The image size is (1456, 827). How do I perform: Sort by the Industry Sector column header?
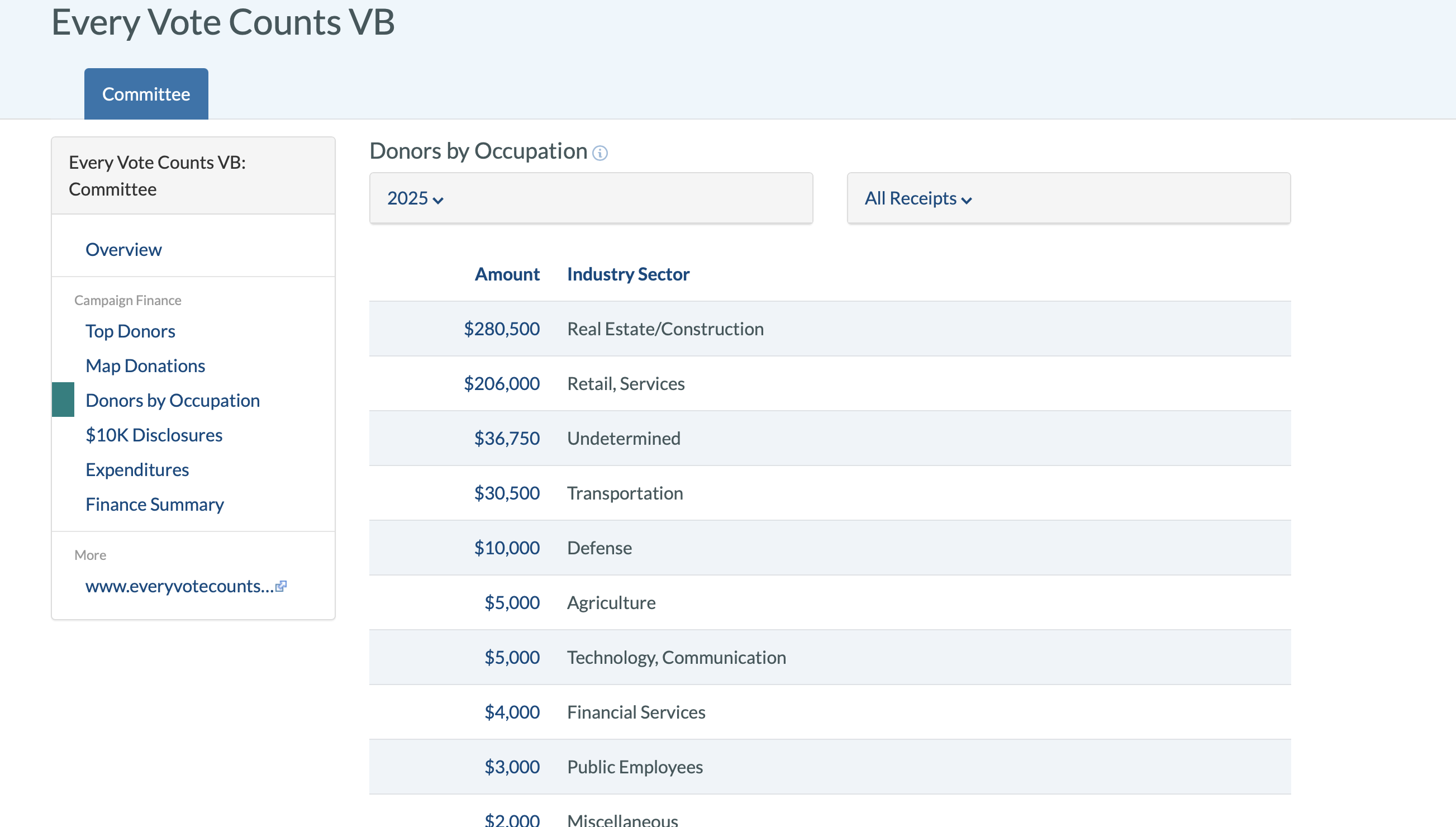tap(628, 274)
